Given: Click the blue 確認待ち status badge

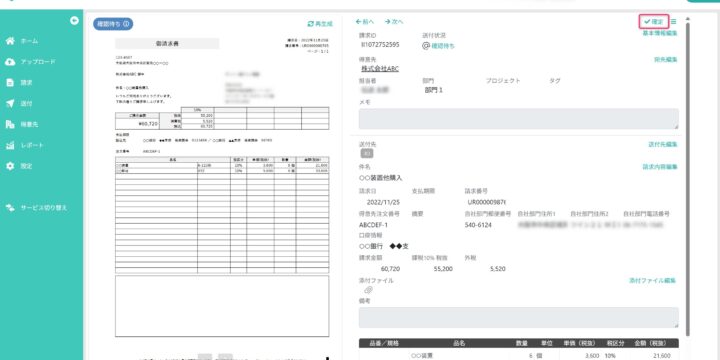Looking at the screenshot, I should [113, 24].
